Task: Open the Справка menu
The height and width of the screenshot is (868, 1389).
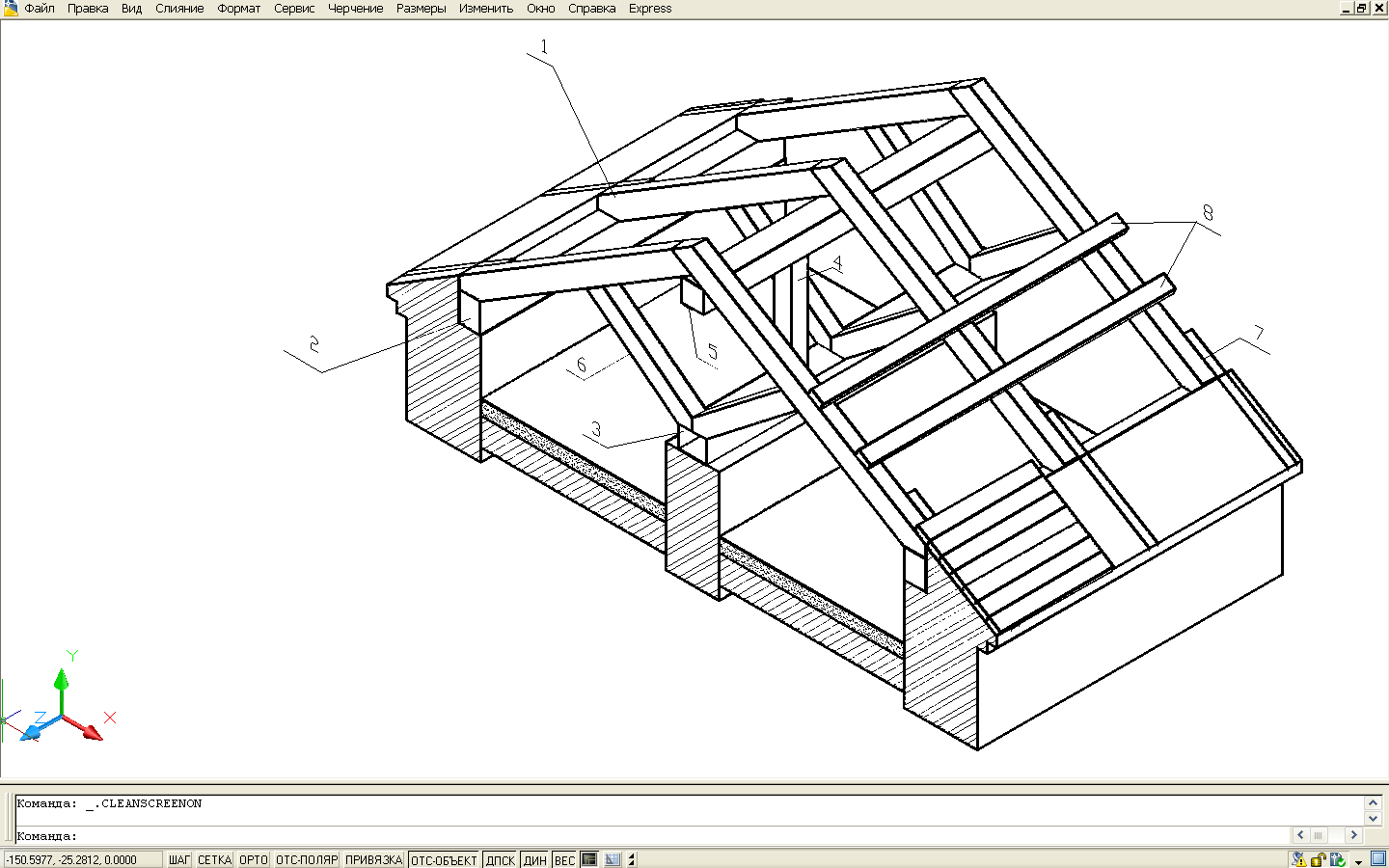Action: click(592, 8)
